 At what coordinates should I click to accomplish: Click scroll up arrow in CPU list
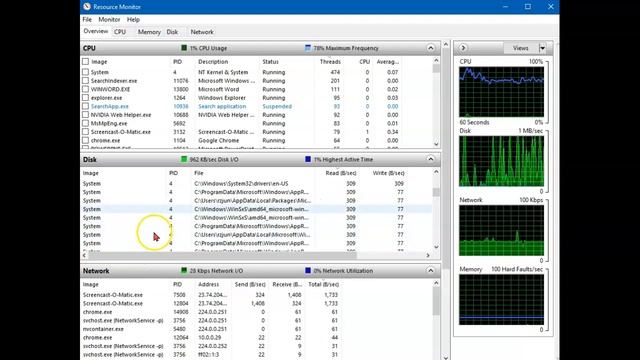(x=436, y=61)
